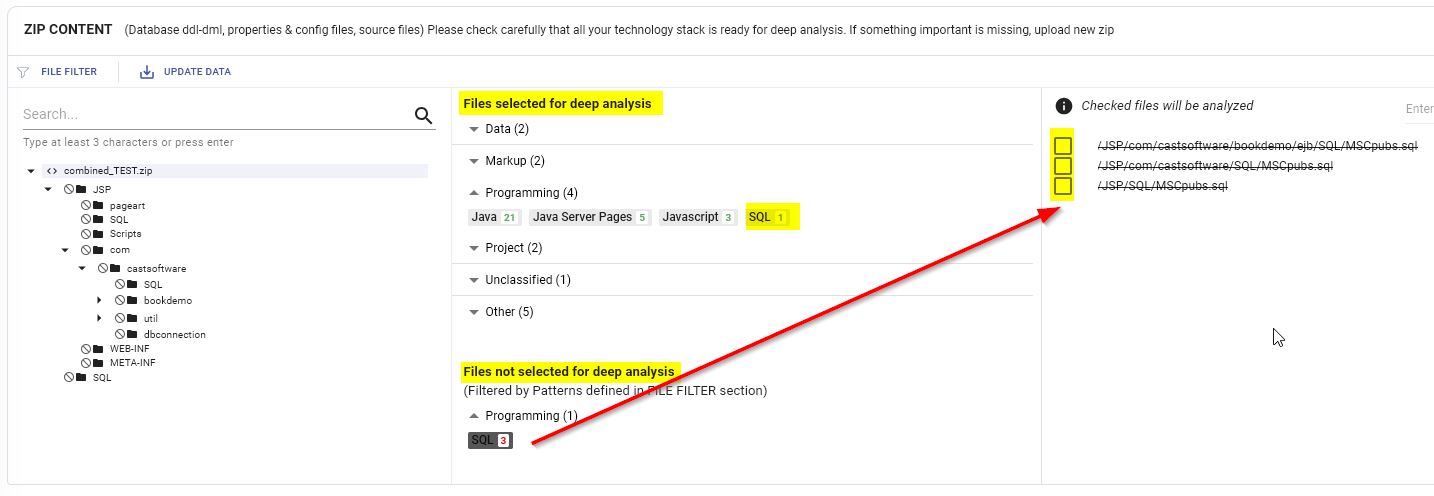The height and width of the screenshot is (496, 1434).
Task: Click the code icon of combined_TEST.zip
Action: point(52,171)
